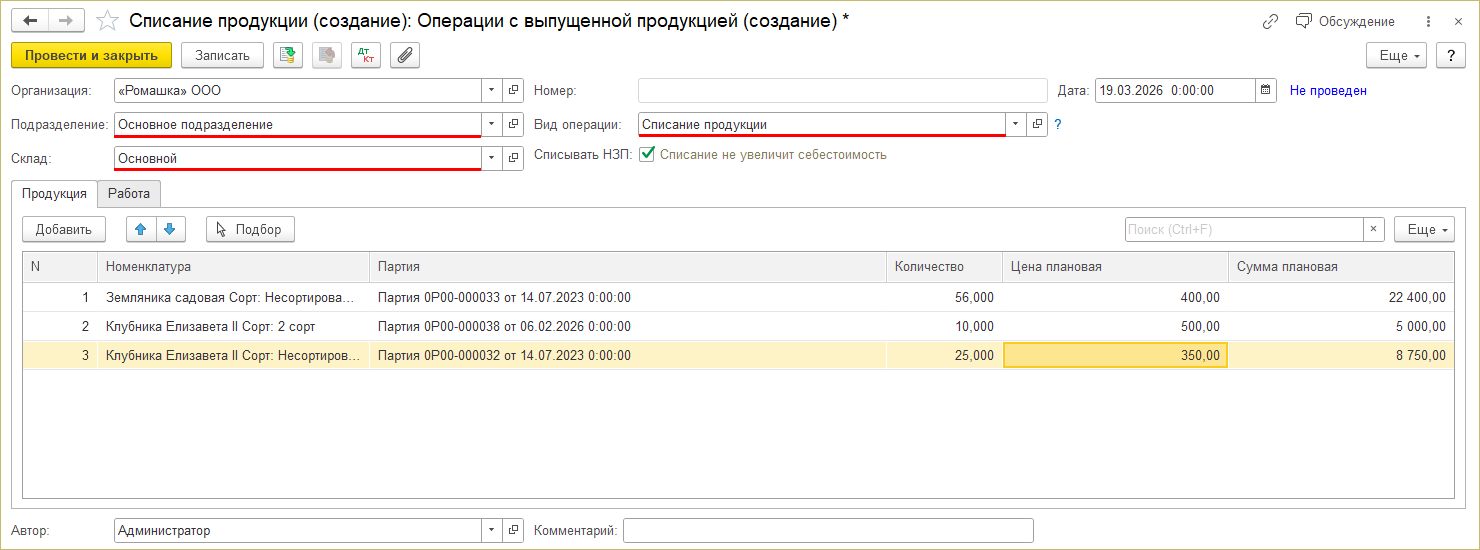Navigate back with left arrow

coord(30,21)
